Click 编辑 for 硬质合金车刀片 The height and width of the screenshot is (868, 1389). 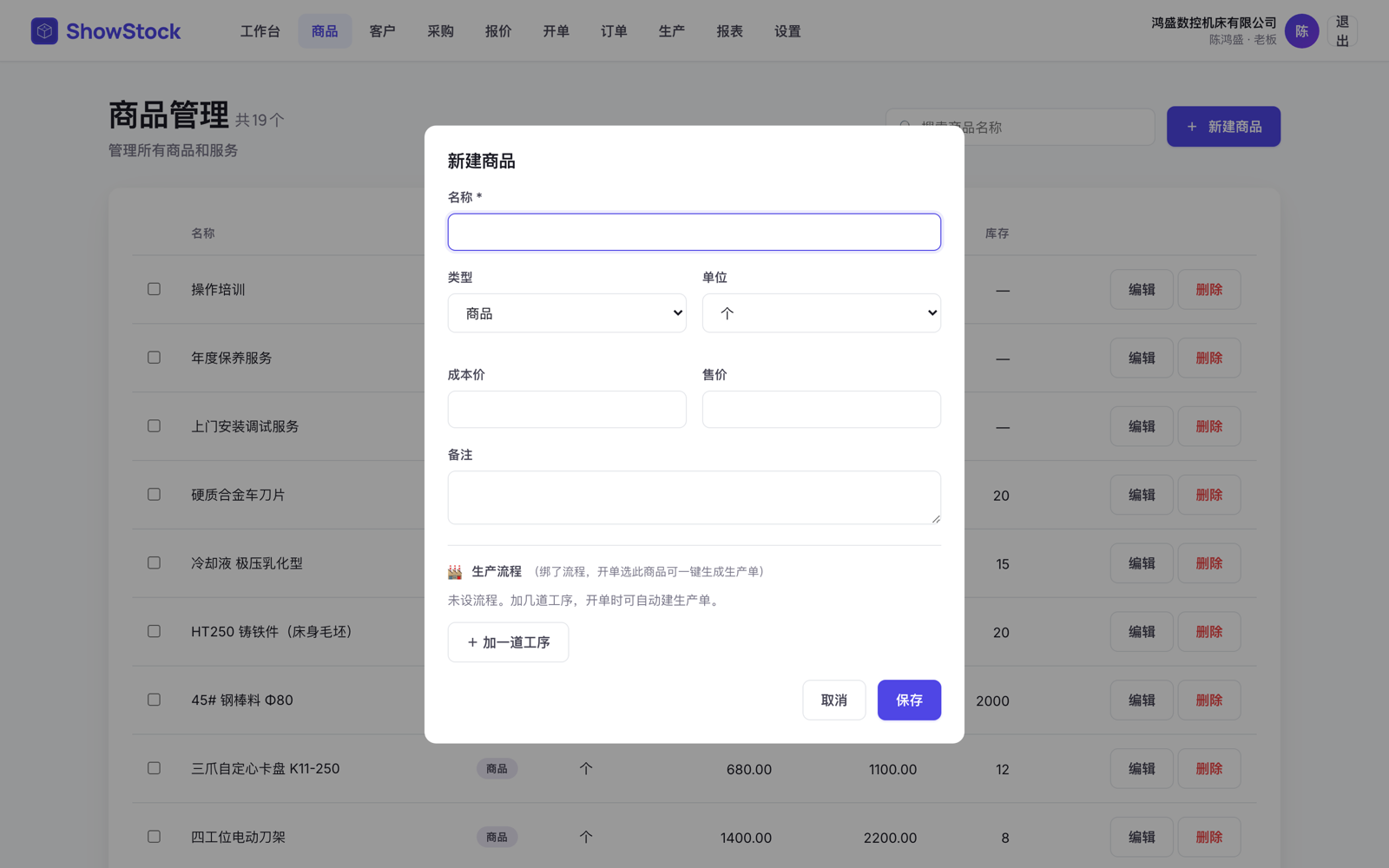1142,495
